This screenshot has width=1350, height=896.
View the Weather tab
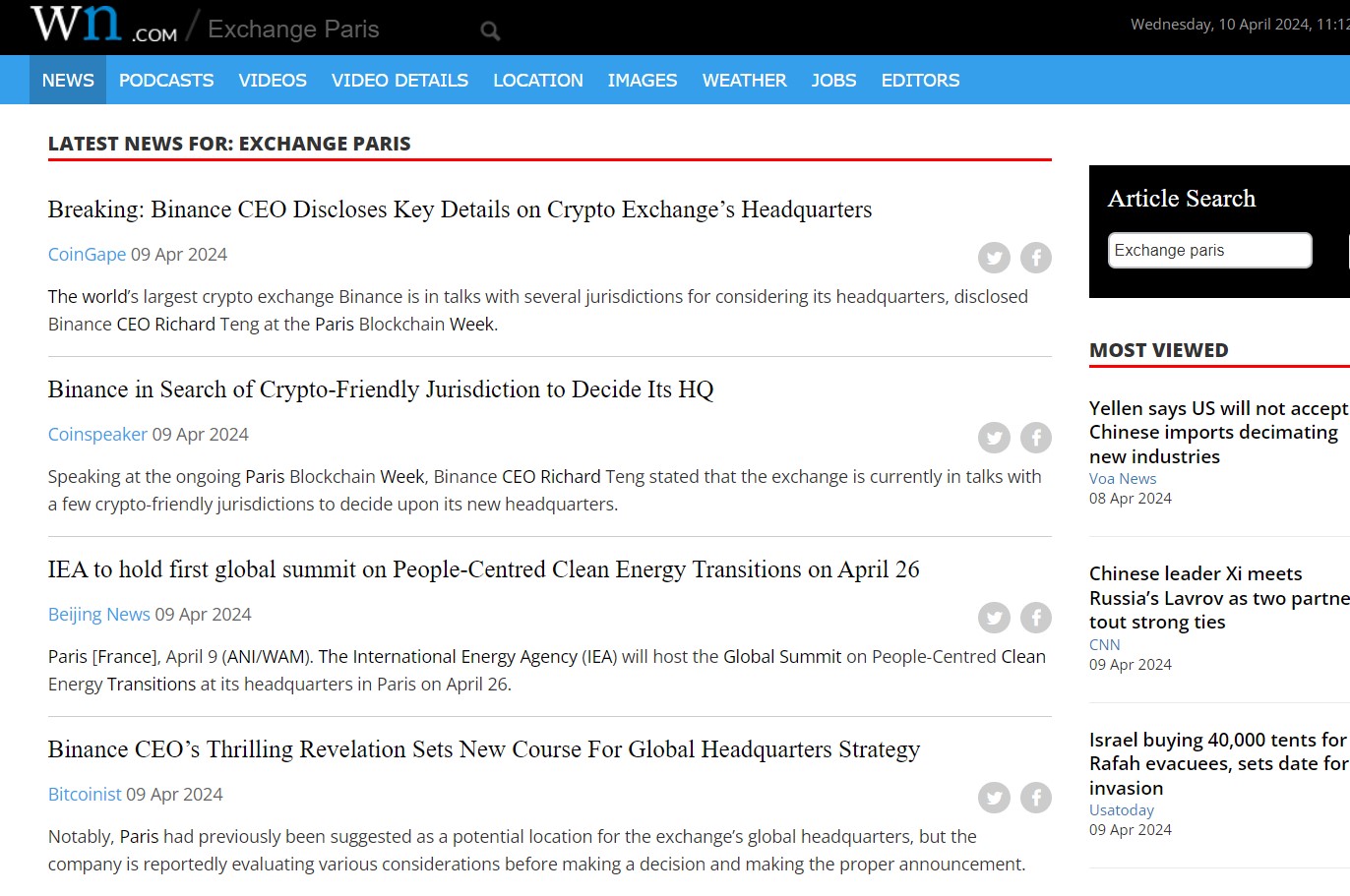[x=745, y=80]
